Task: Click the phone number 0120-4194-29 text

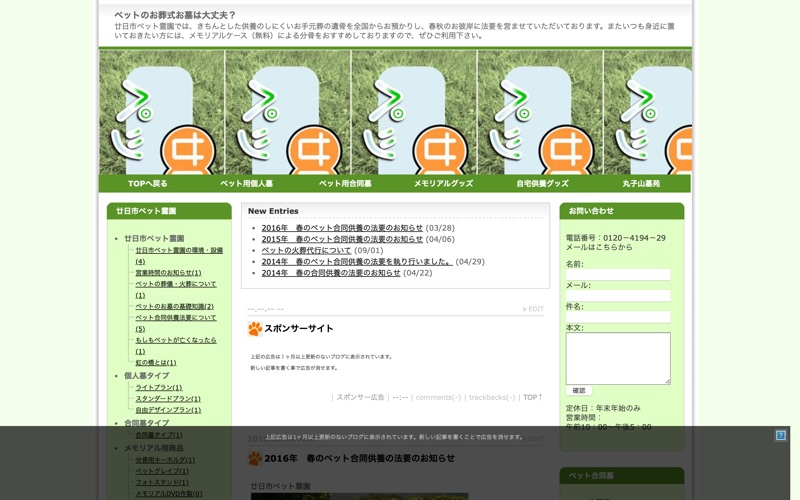Action: pos(634,238)
